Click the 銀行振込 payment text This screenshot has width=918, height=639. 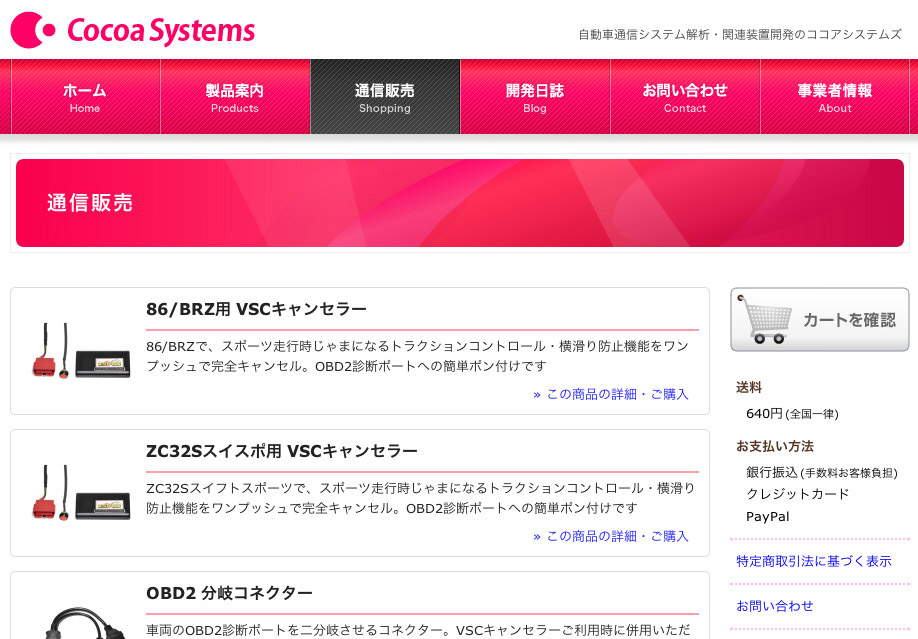[822, 472]
